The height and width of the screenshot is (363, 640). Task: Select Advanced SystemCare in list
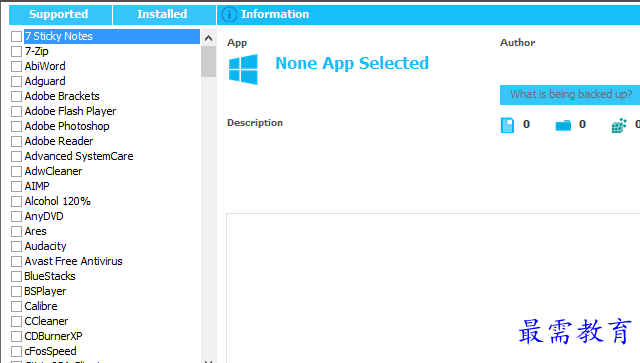click(x=79, y=156)
